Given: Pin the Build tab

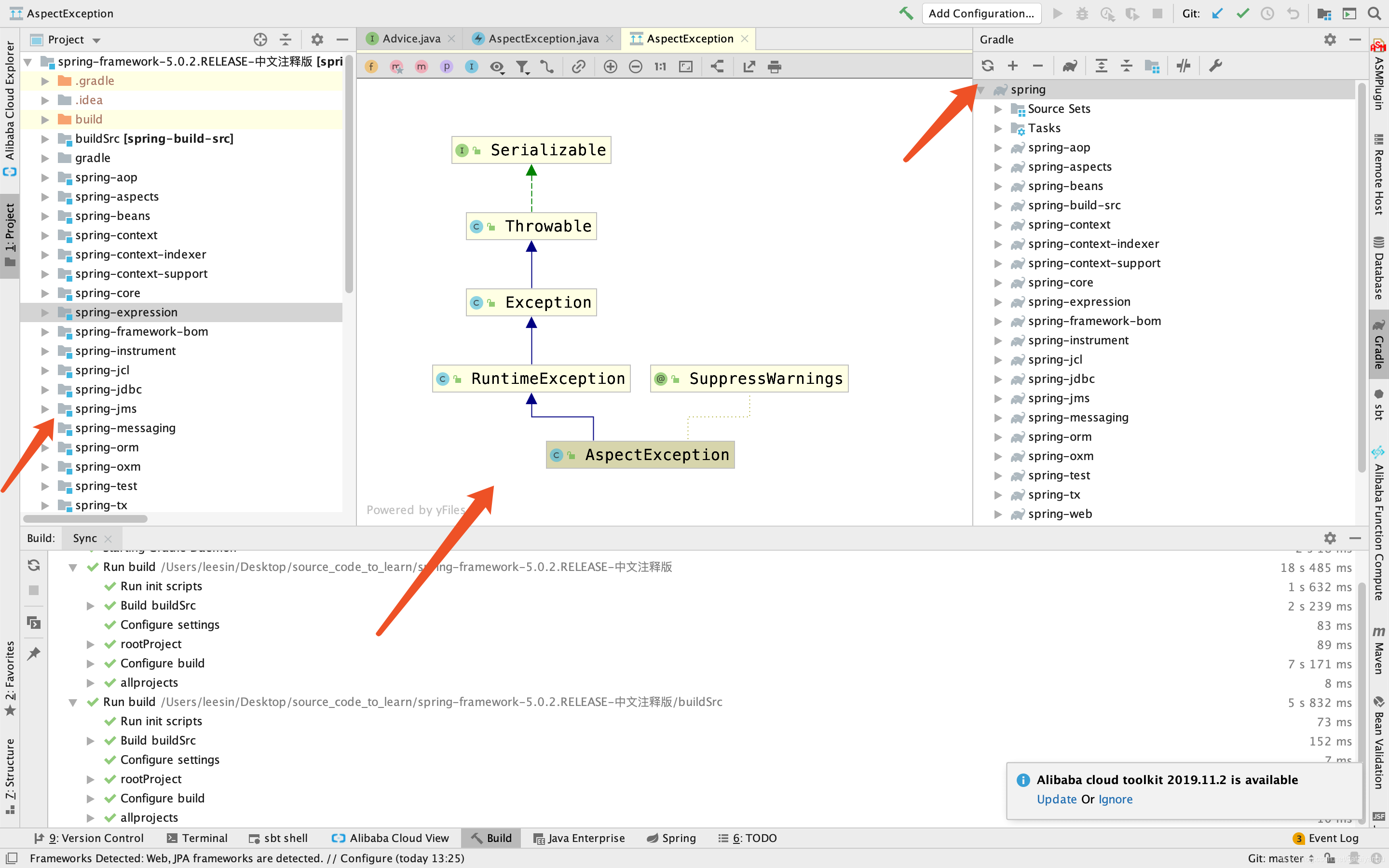Looking at the screenshot, I should pyautogui.click(x=34, y=653).
